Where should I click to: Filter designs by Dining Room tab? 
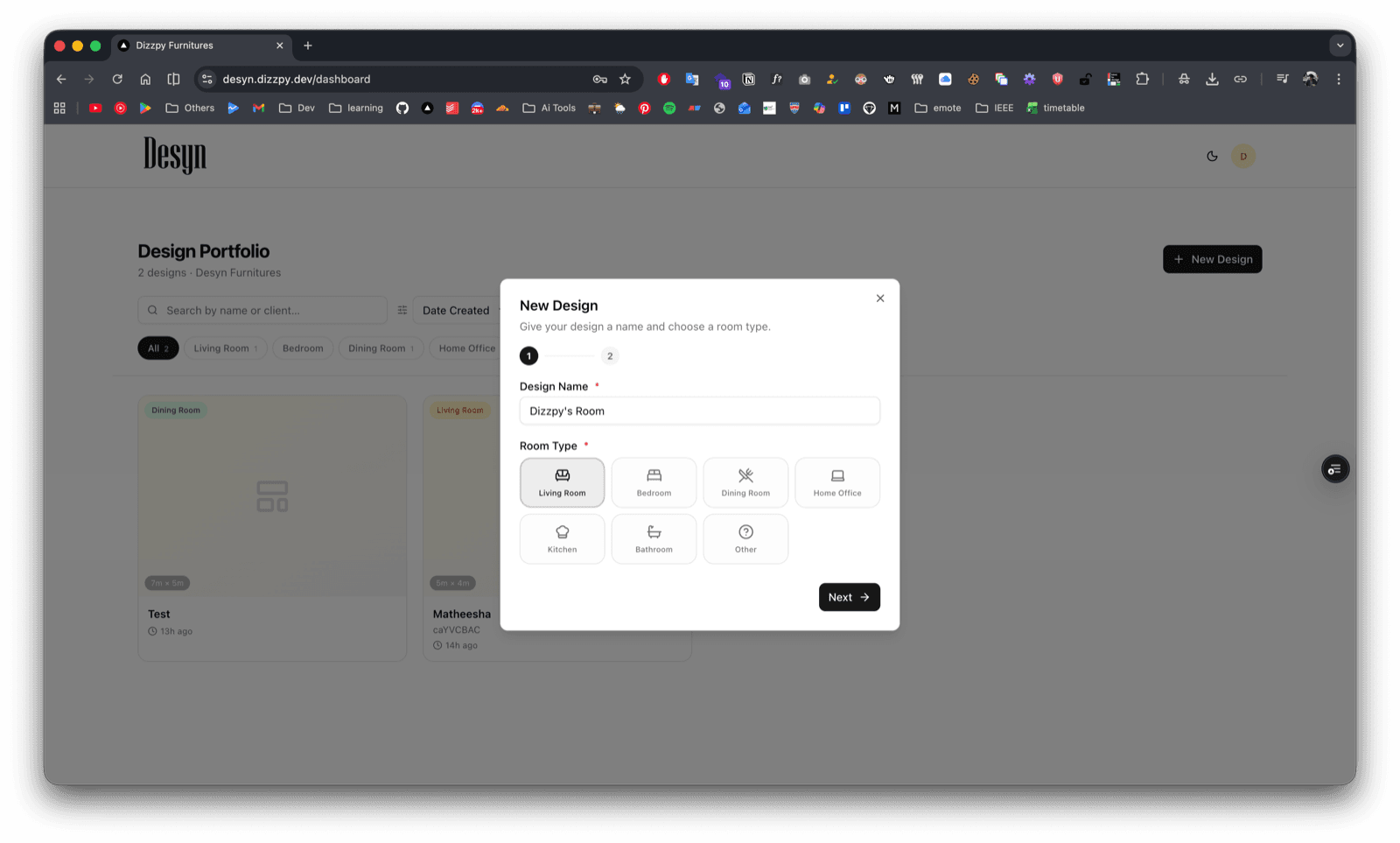pyautogui.click(x=381, y=348)
